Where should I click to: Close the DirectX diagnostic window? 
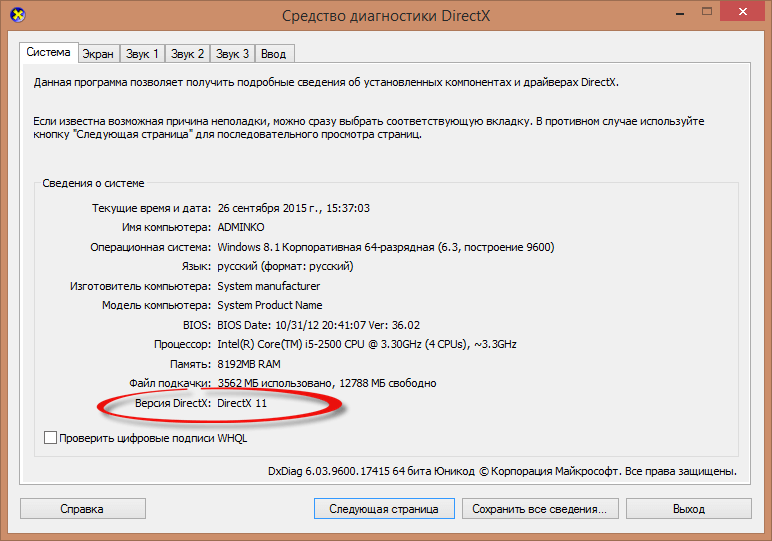742,12
